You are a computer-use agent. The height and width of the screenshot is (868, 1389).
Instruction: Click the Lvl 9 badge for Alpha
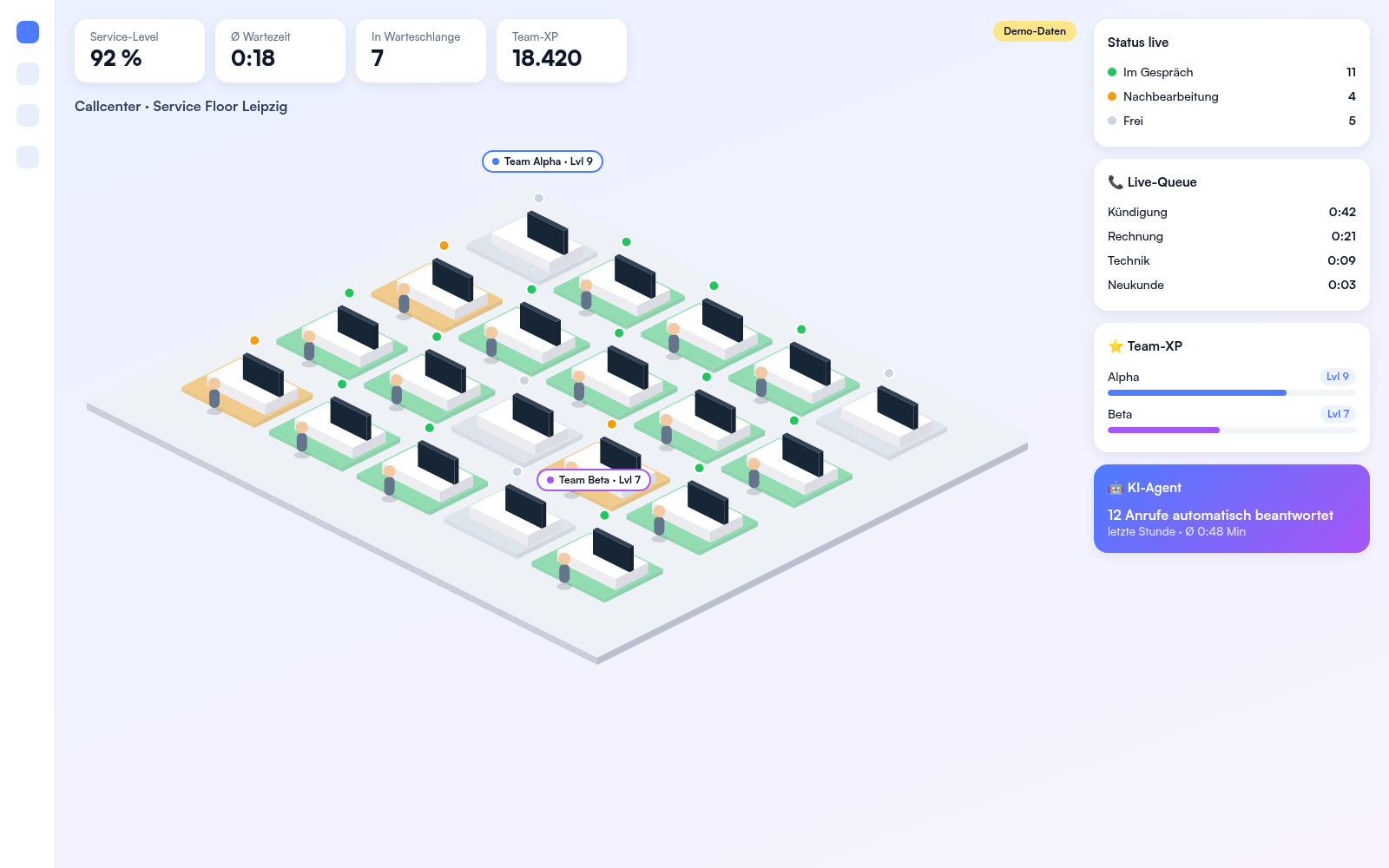pyautogui.click(x=1338, y=377)
